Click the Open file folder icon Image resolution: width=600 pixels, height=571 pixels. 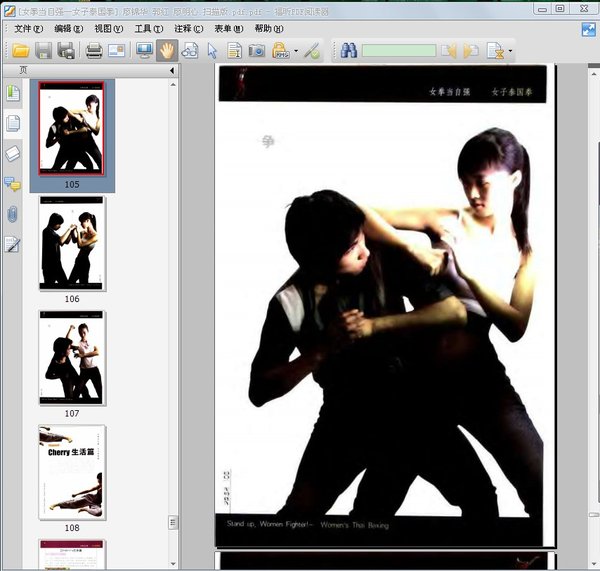20,50
